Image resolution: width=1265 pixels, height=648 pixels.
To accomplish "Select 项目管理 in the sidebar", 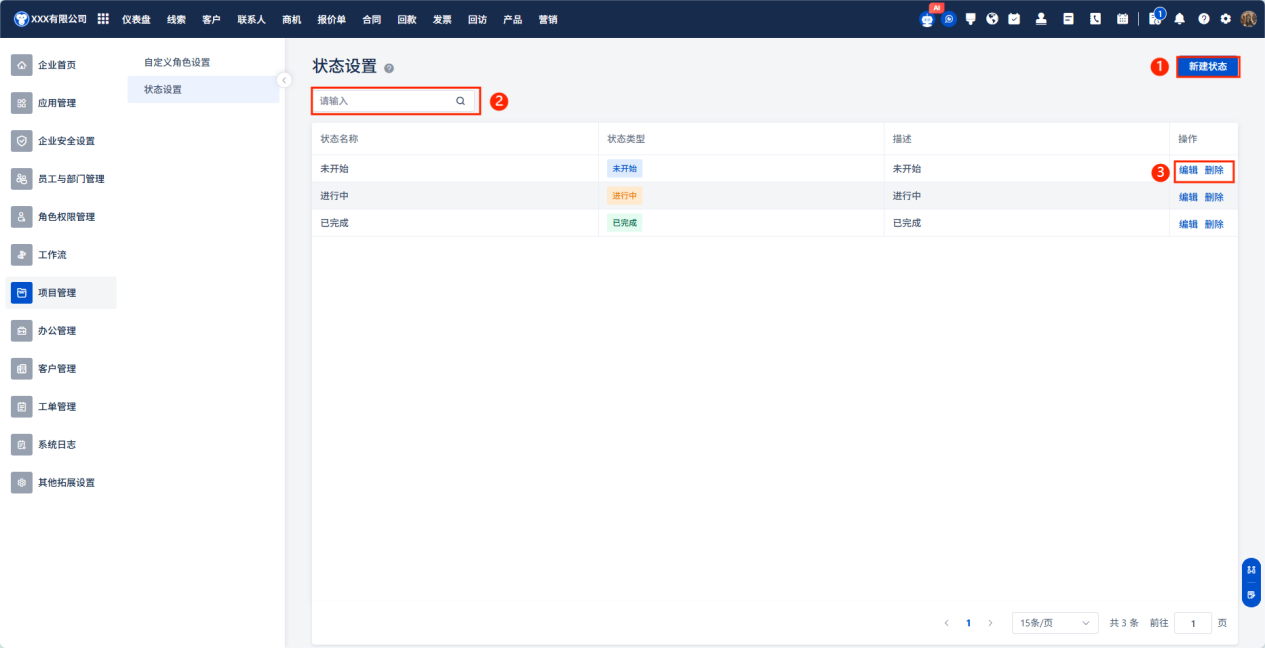I will click(x=60, y=293).
